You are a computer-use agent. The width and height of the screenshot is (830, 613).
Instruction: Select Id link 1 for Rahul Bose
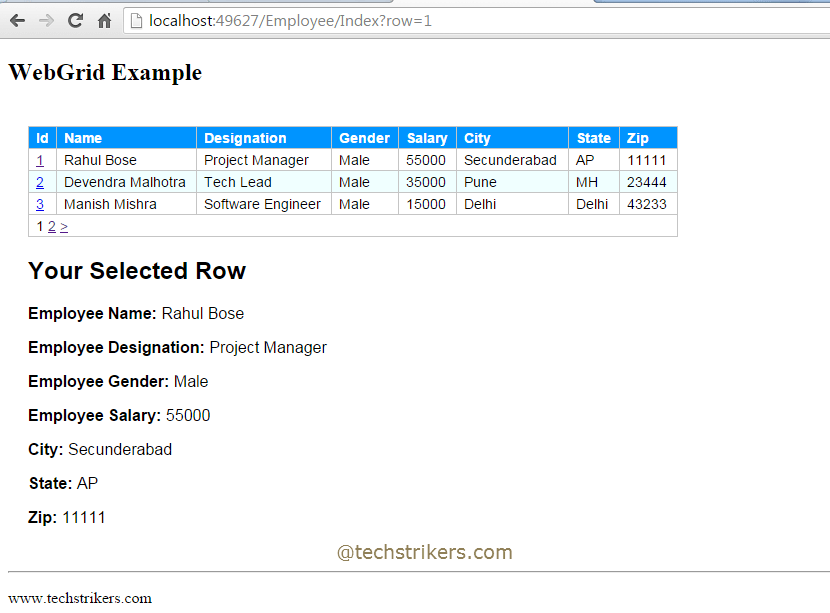coord(40,160)
